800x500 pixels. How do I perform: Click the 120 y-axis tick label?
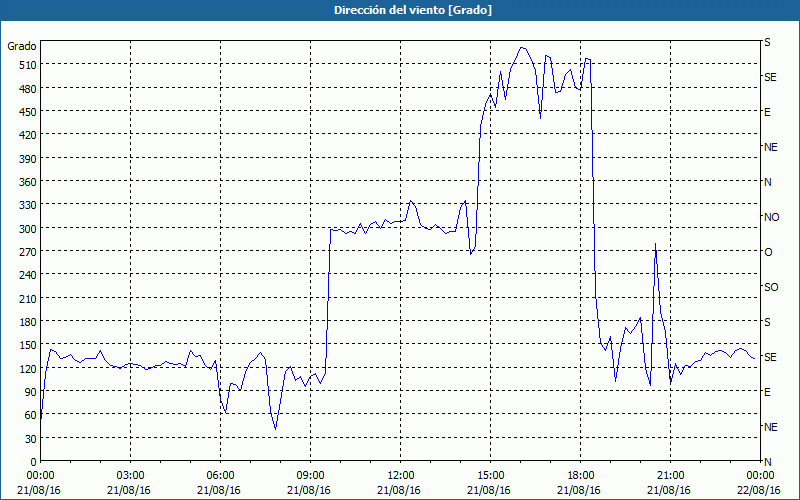[x=28, y=368]
